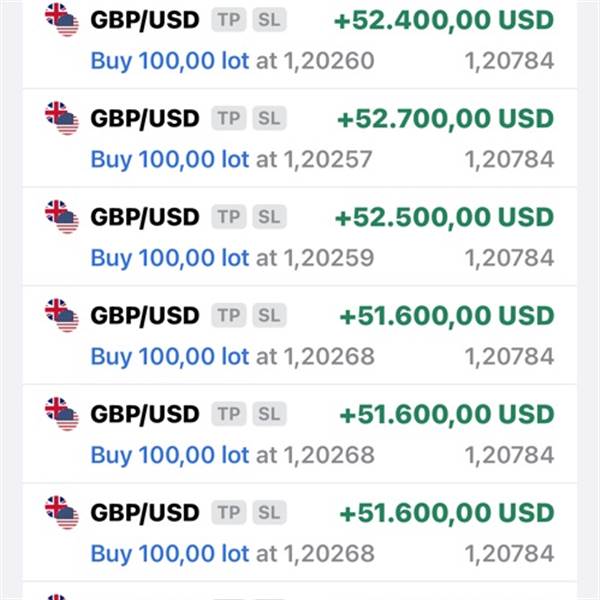Select the TP badge on the +52.400,00 USD position
600x600 pixels.
tap(229, 20)
